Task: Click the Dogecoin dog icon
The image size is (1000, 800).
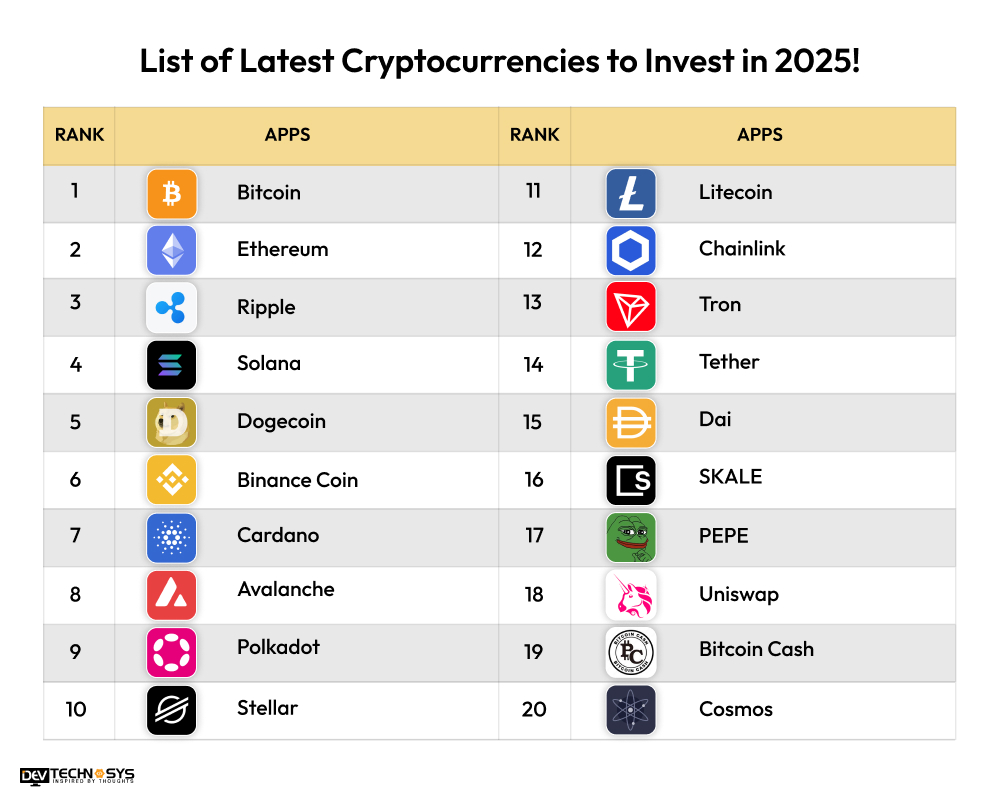Action: point(172,422)
